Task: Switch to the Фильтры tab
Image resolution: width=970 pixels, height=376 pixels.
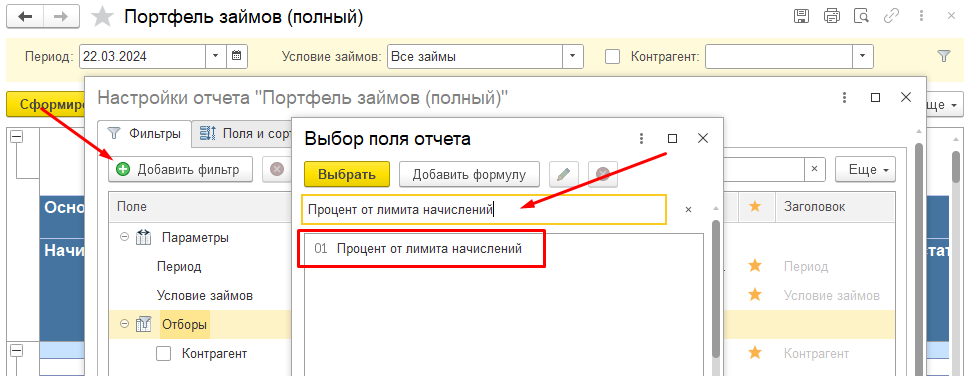Action: (145, 133)
